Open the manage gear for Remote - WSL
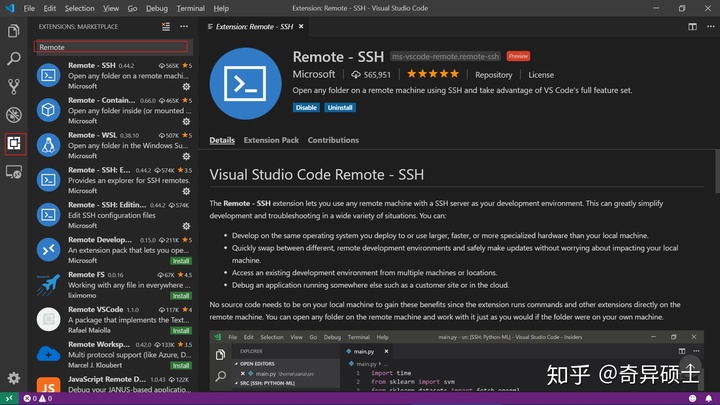720x405 pixels. pos(186,156)
